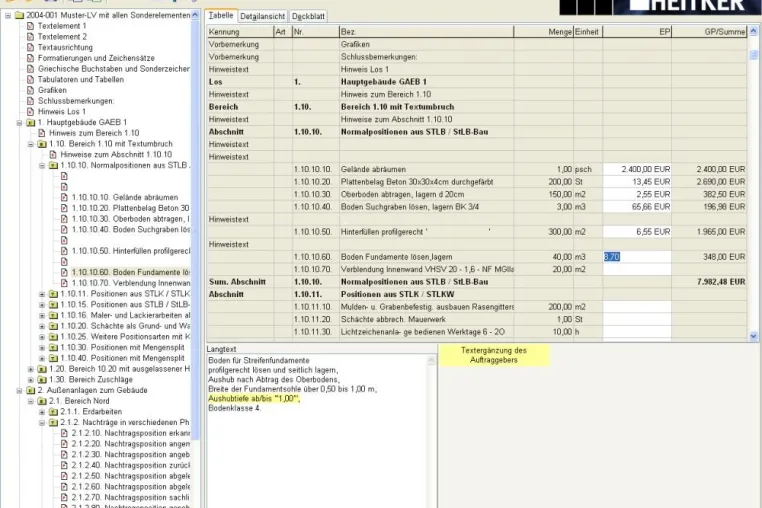Select 1.10.10.70. Verblendung Innenwand tree item
762x508 pixels.
(131, 283)
